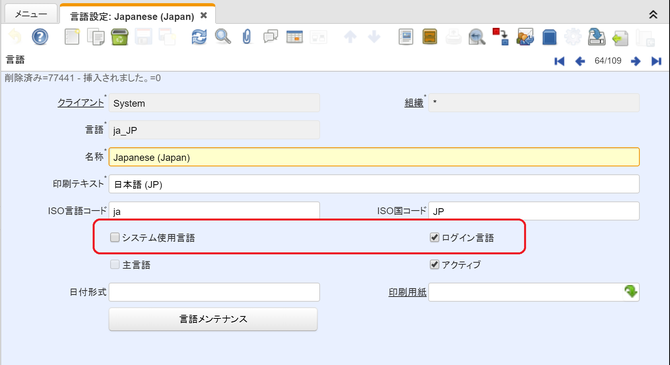
Task: Click the 組織 label link
Action: pyautogui.click(x=414, y=103)
